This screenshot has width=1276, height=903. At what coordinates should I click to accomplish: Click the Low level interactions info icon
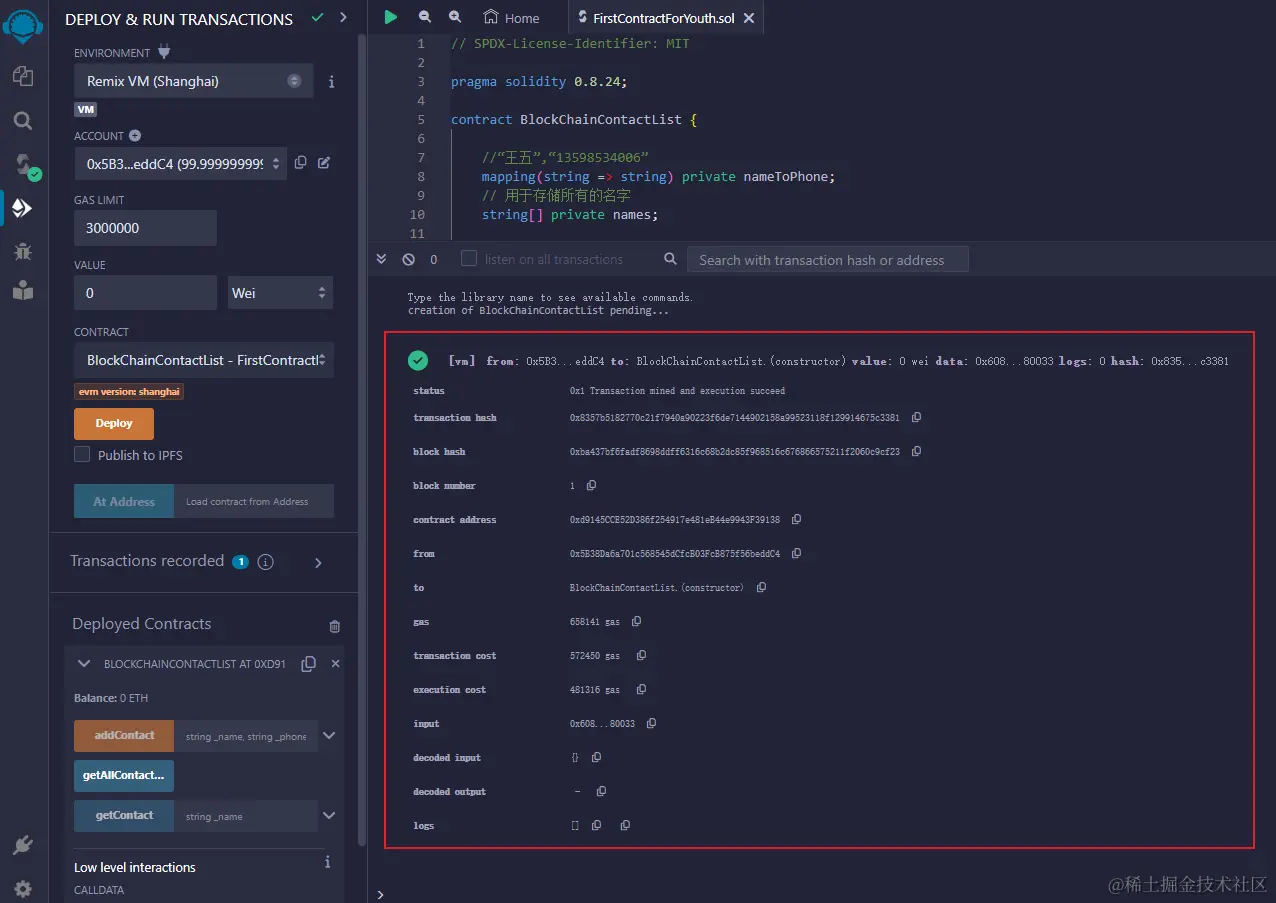click(327, 862)
